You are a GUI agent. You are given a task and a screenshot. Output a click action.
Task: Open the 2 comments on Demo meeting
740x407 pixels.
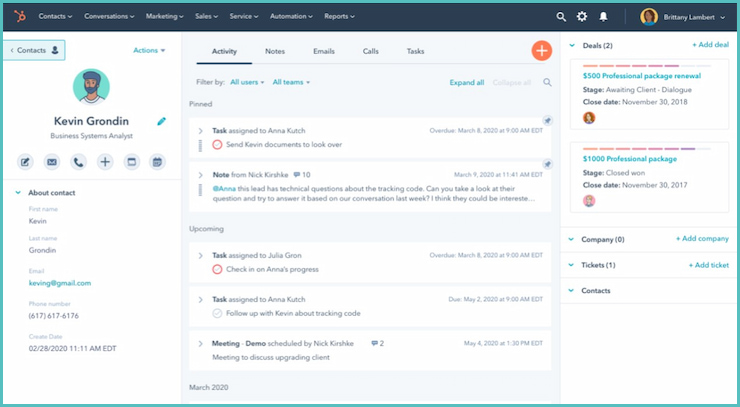coord(378,343)
